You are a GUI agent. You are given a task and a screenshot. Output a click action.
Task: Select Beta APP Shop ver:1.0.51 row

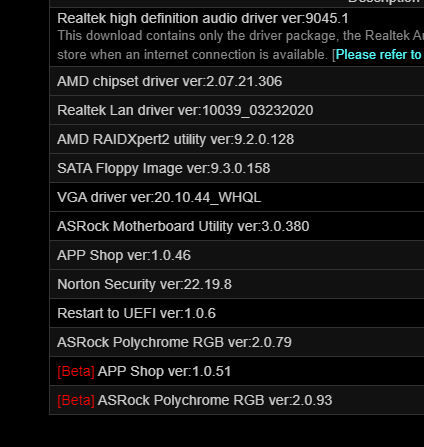pos(237,371)
